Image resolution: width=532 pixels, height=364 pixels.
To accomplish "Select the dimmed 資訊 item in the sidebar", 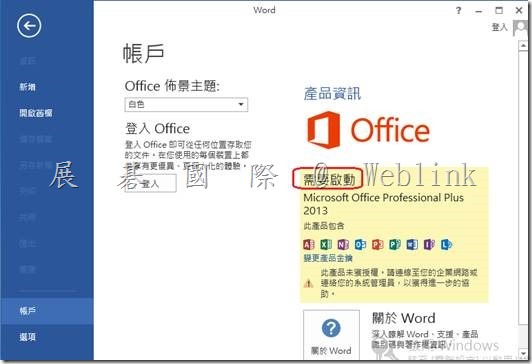I will 27,61.
